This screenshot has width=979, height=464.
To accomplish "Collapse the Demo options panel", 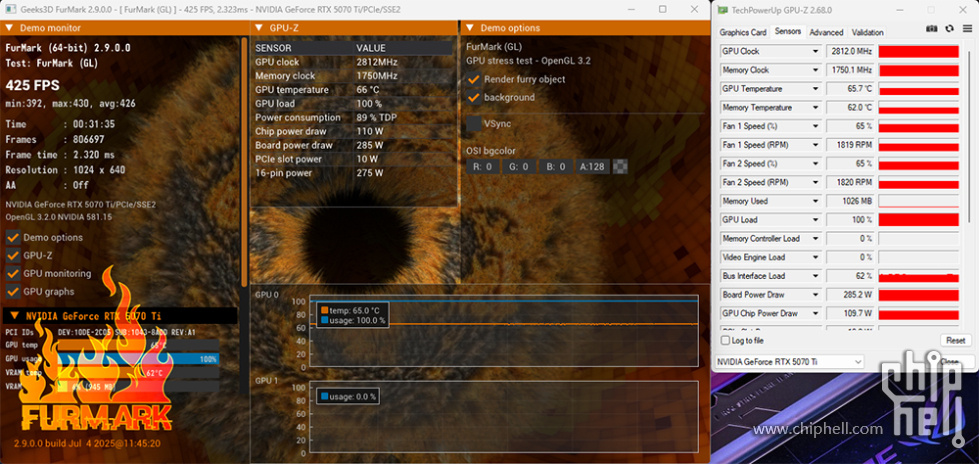I will click(x=471, y=29).
